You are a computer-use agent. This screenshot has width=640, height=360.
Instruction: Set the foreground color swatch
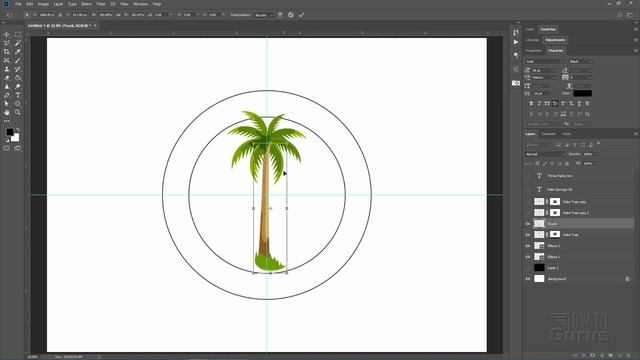[x=9, y=132]
